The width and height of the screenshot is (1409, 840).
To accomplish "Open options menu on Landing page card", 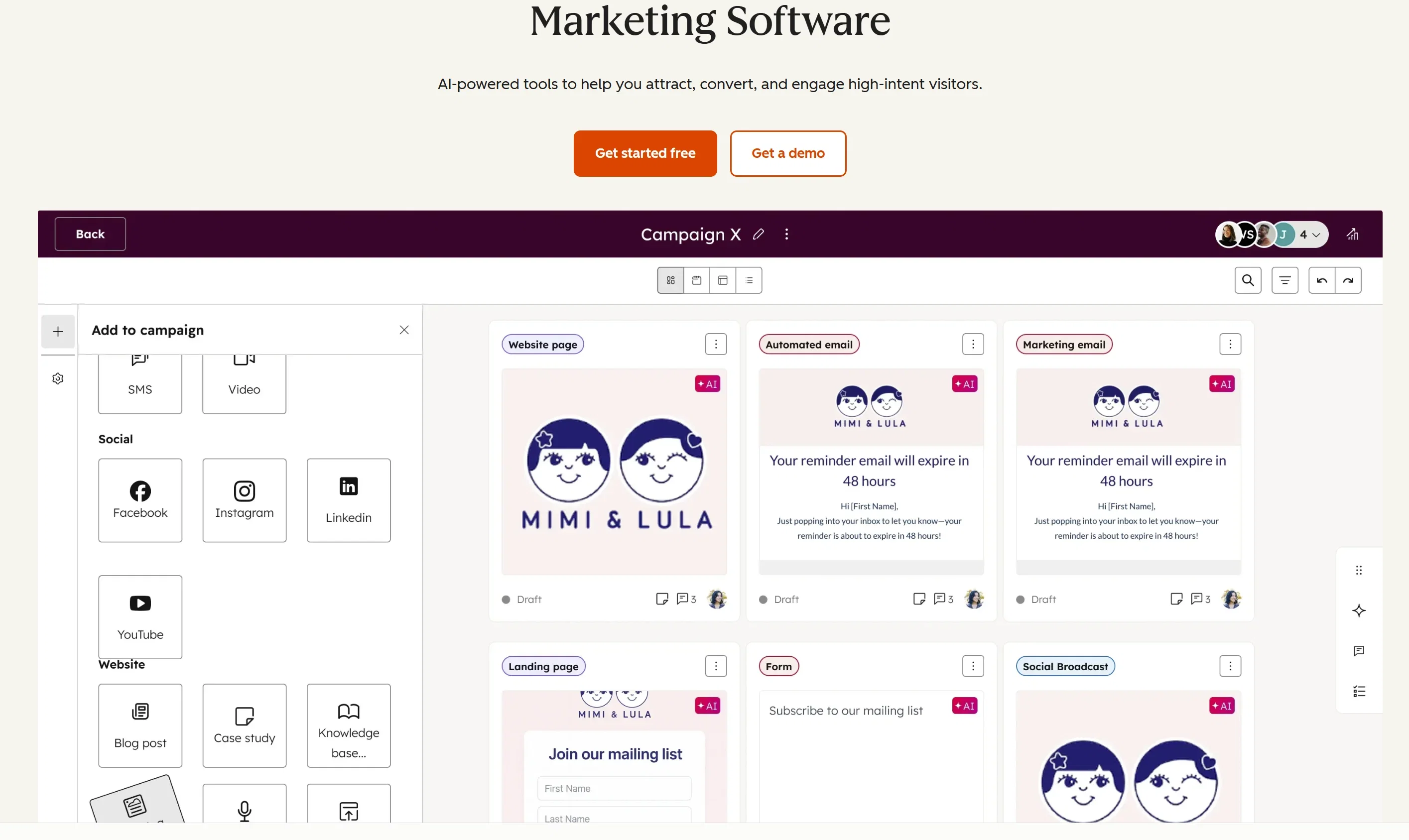I will point(716,666).
